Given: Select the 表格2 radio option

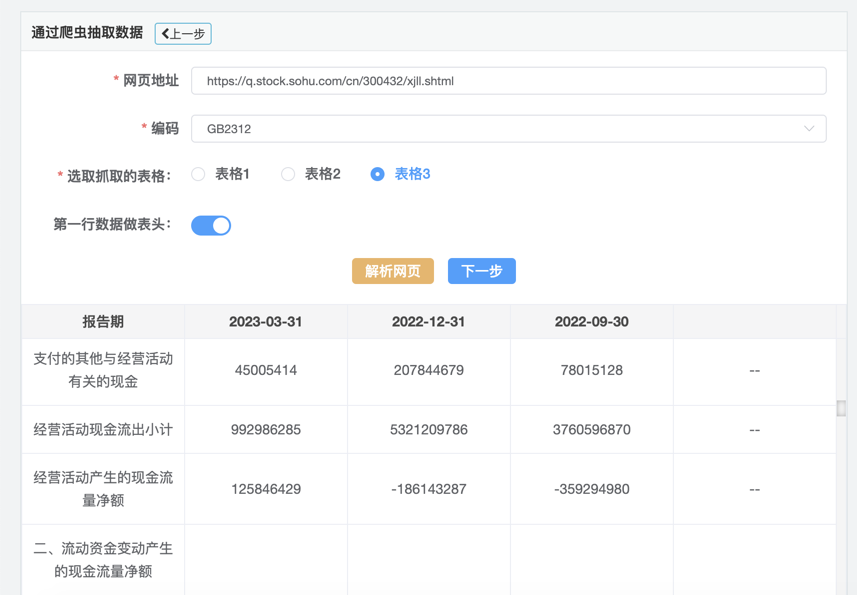Looking at the screenshot, I should pyautogui.click(x=288, y=174).
